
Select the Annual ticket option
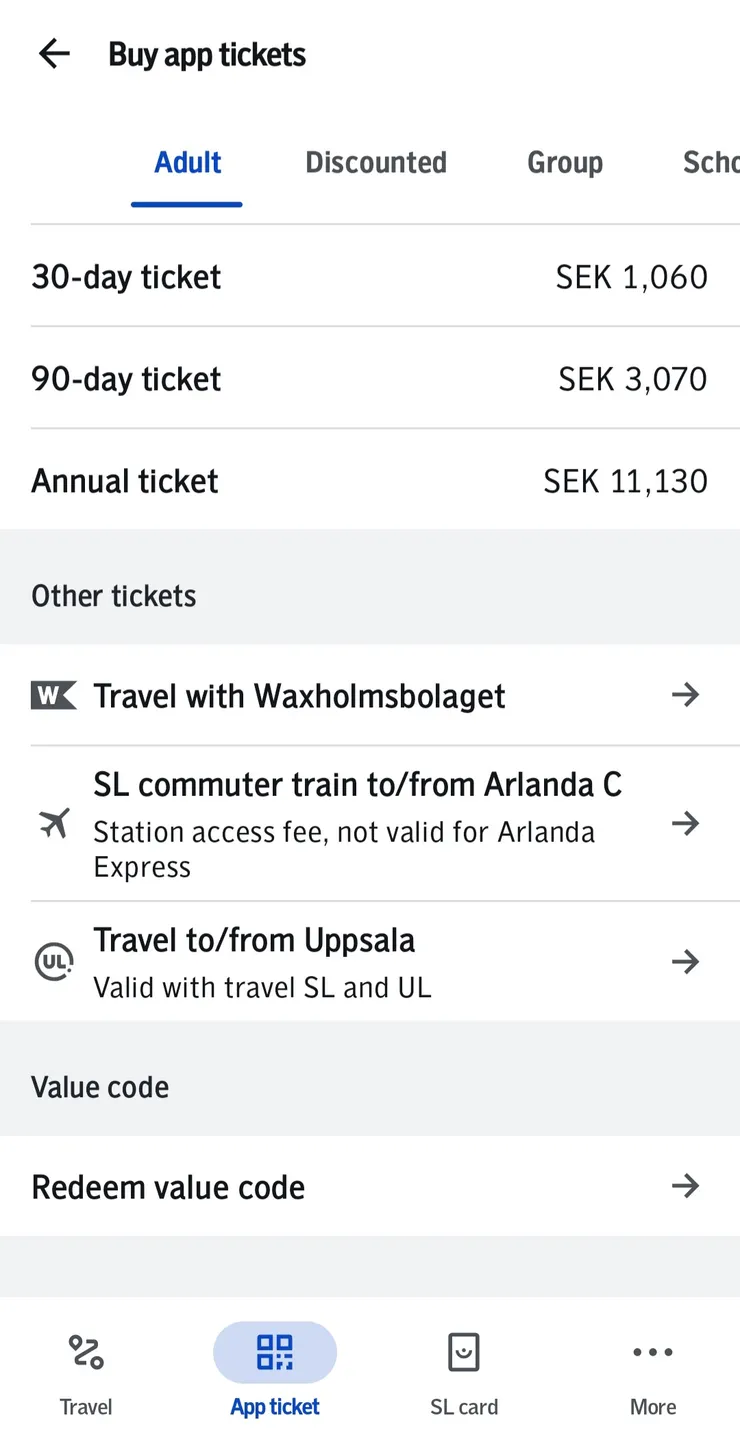pyautogui.click(x=370, y=481)
